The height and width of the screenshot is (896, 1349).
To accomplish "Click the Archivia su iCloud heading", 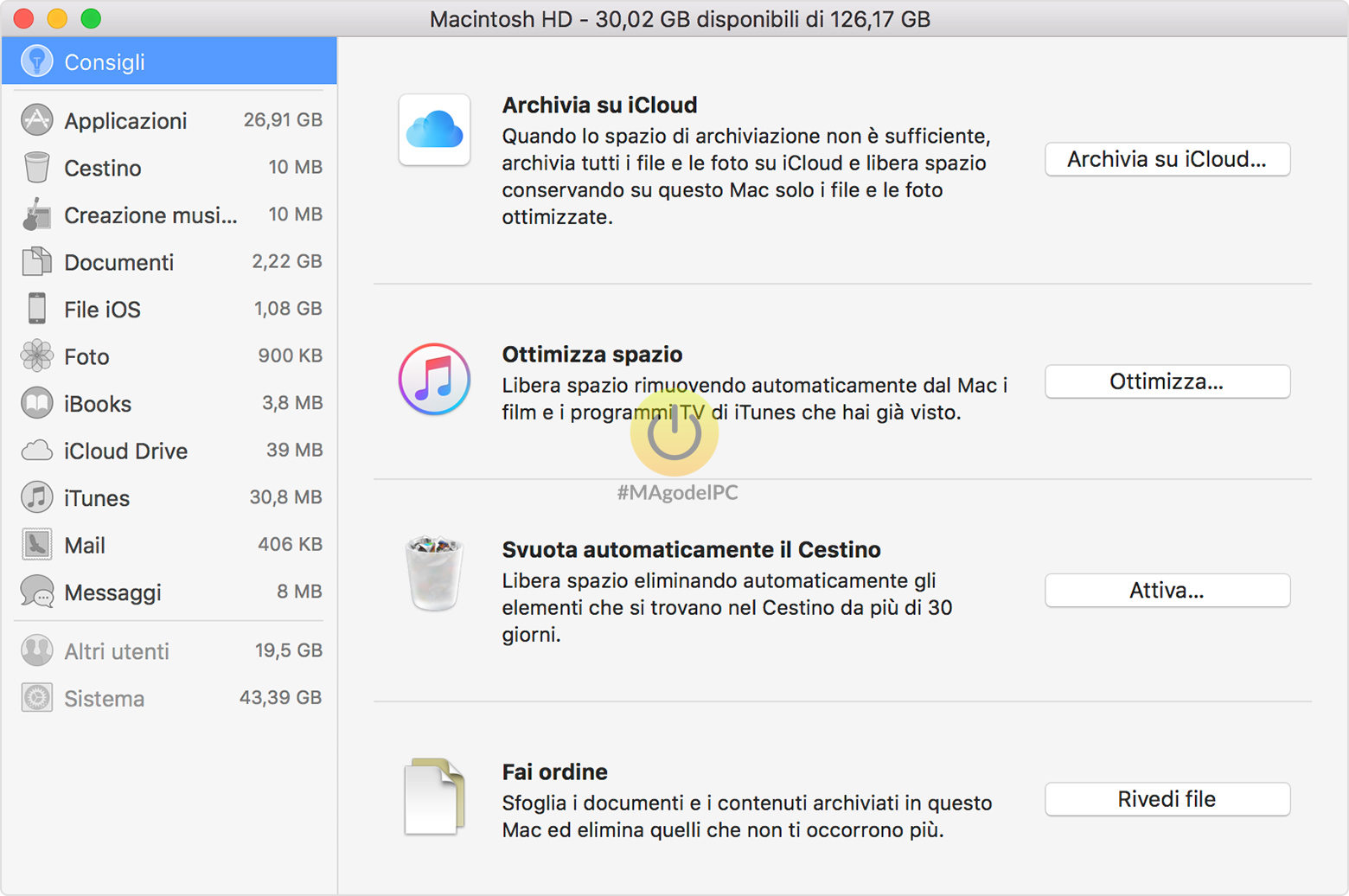I will click(599, 105).
